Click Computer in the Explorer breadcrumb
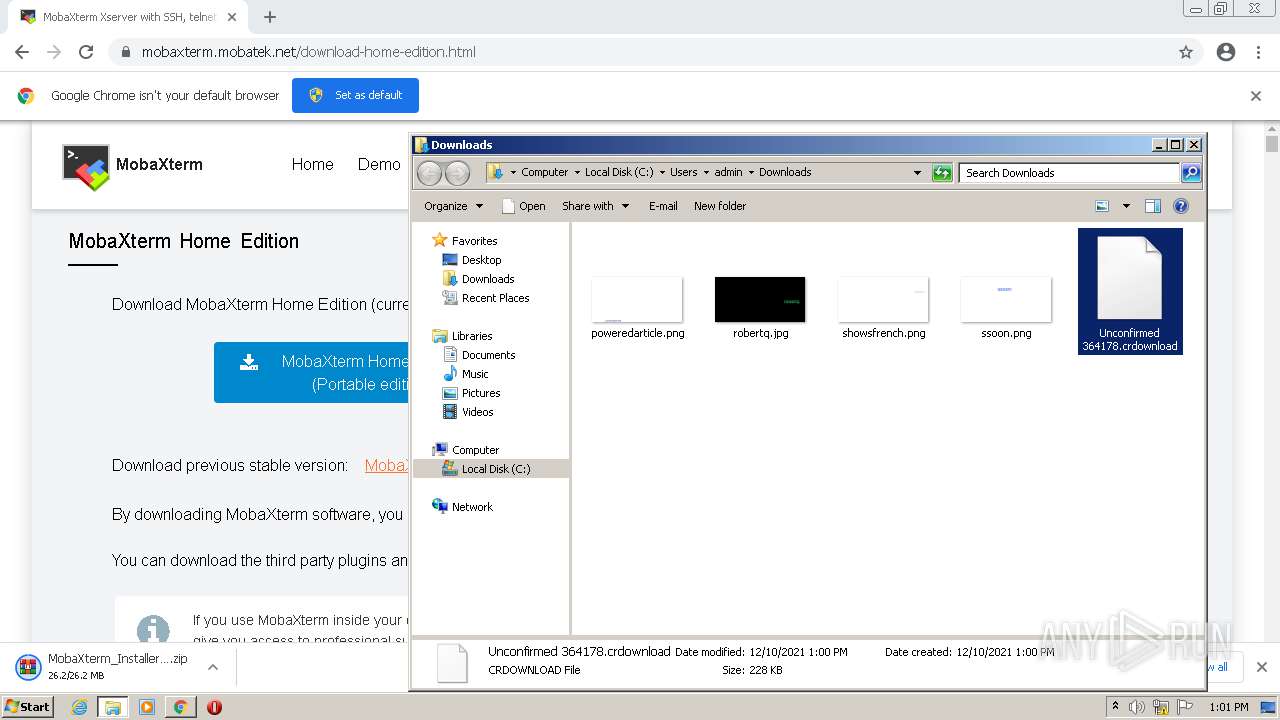1280x720 pixels. [x=544, y=172]
